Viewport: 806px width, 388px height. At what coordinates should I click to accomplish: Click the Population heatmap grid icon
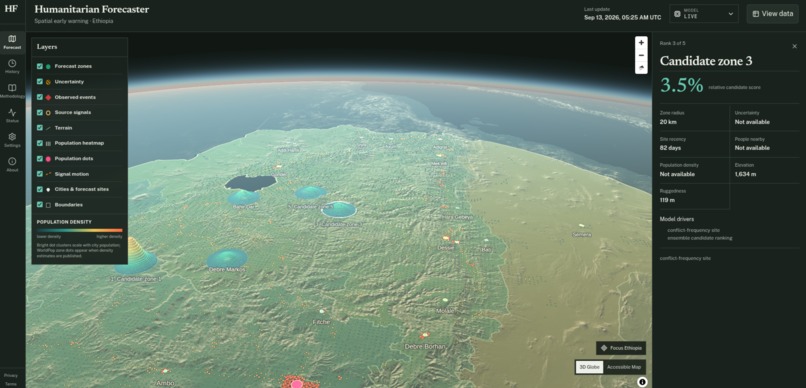[x=48, y=143]
